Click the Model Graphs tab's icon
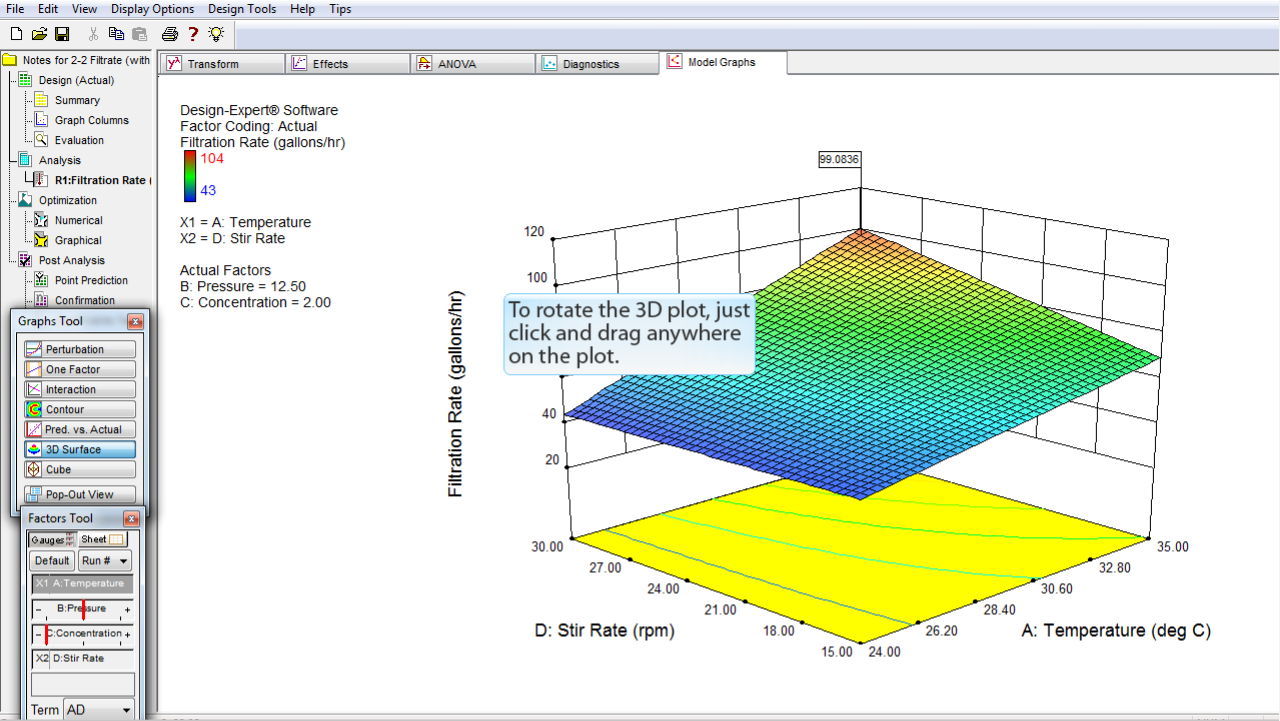Image resolution: width=1280 pixels, height=721 pixels. tap(674, 61)
